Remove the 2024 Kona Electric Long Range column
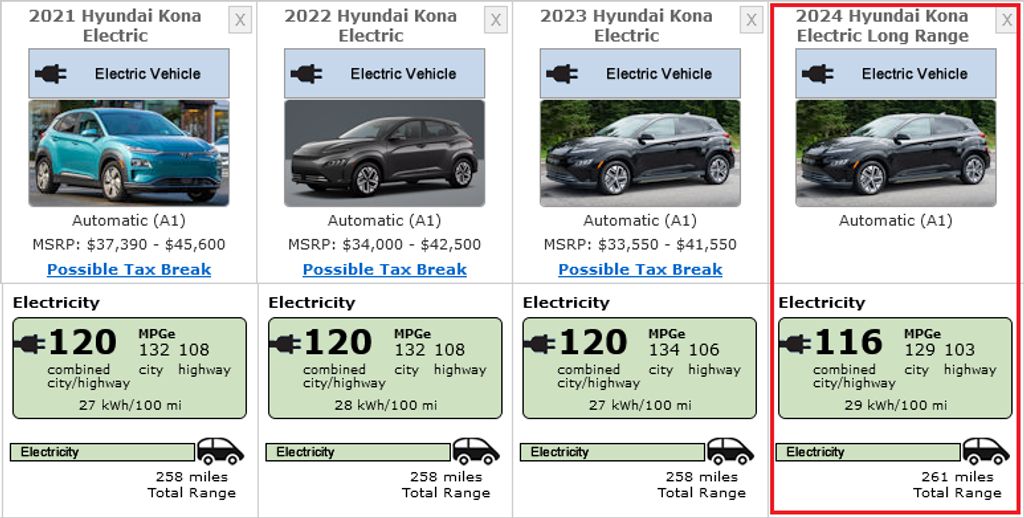This screenshot has width=1024, height=518. (1007, 20)
